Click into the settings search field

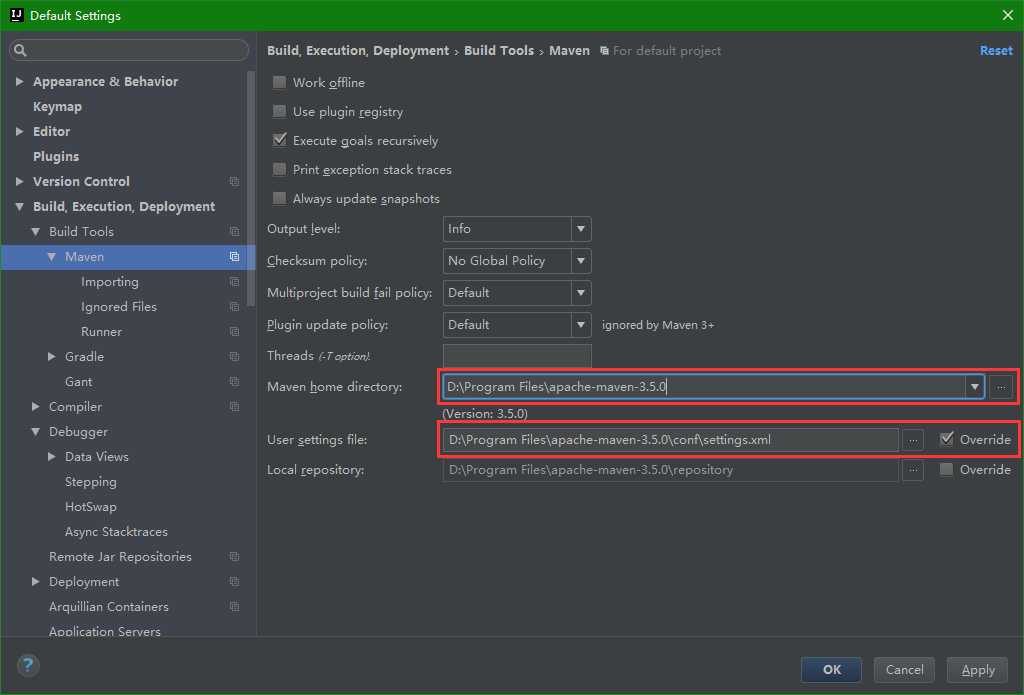[129, 50]
